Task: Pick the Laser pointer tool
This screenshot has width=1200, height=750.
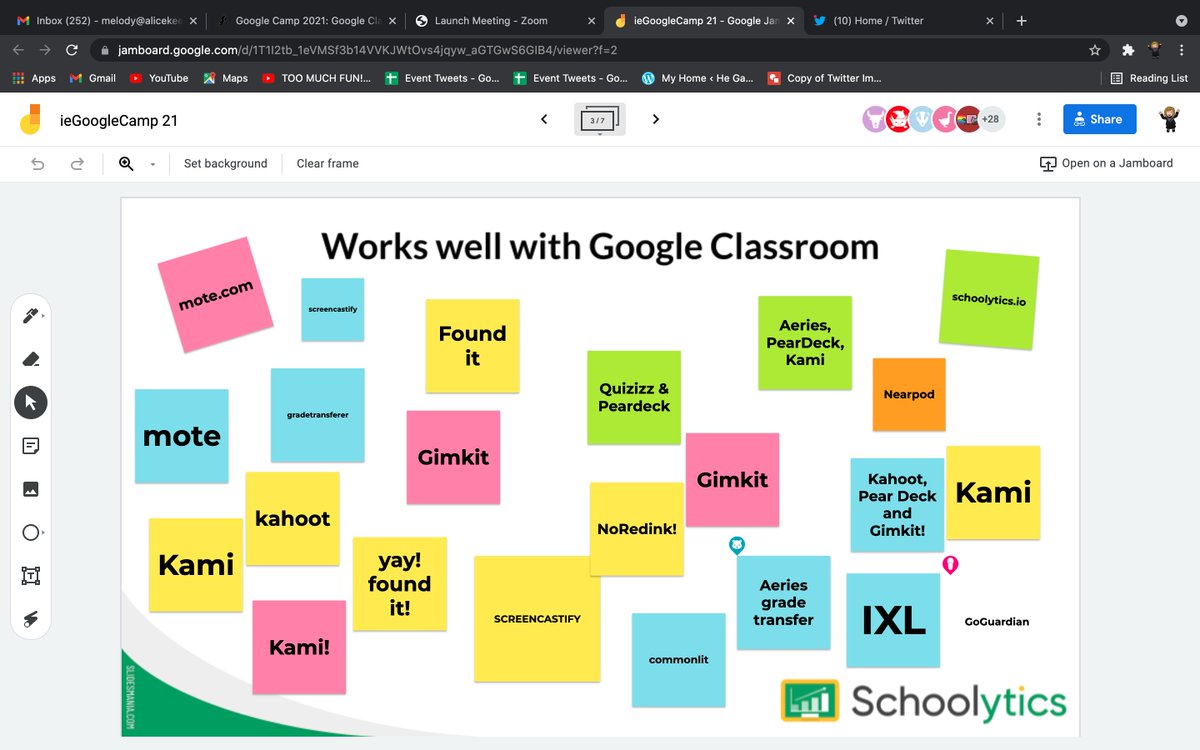Action: click(x=31, y=620)
